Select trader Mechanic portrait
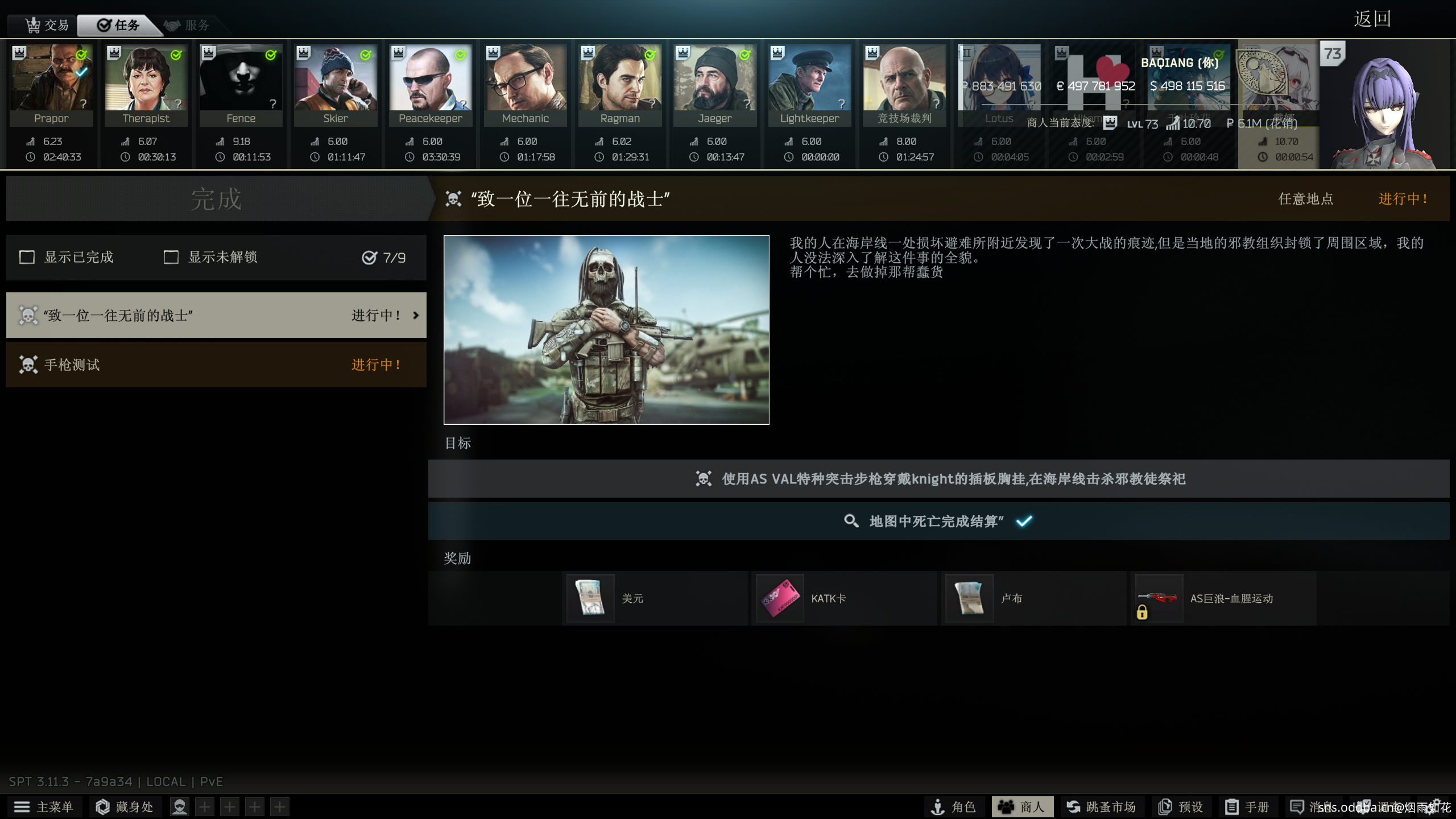 (526, 78)
